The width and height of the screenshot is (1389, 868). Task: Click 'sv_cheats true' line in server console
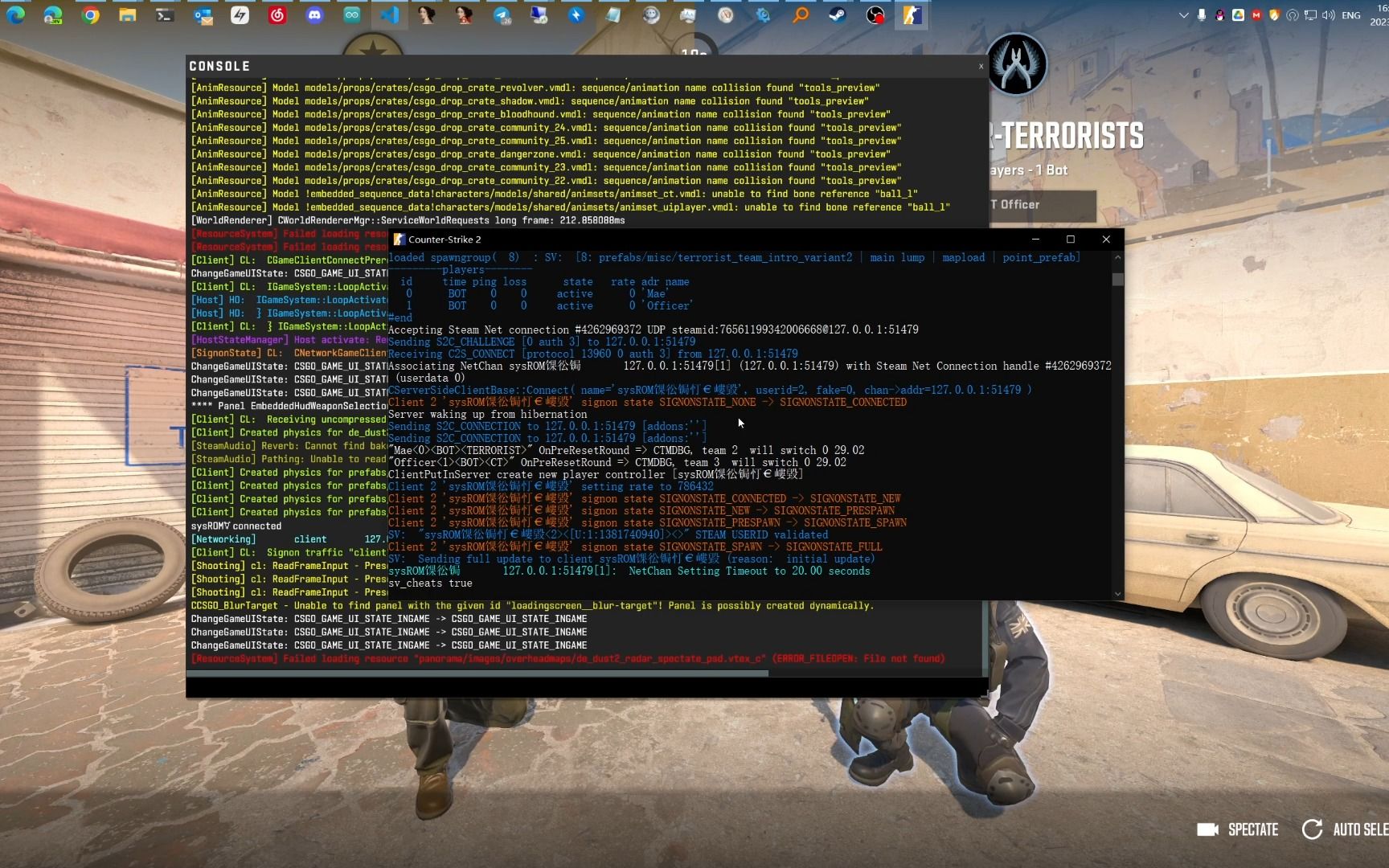(430, 583)
